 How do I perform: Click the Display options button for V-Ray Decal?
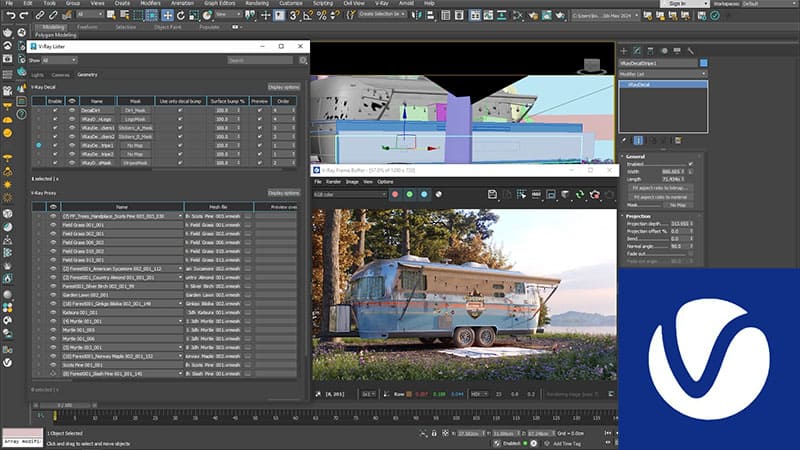point(284,87)
